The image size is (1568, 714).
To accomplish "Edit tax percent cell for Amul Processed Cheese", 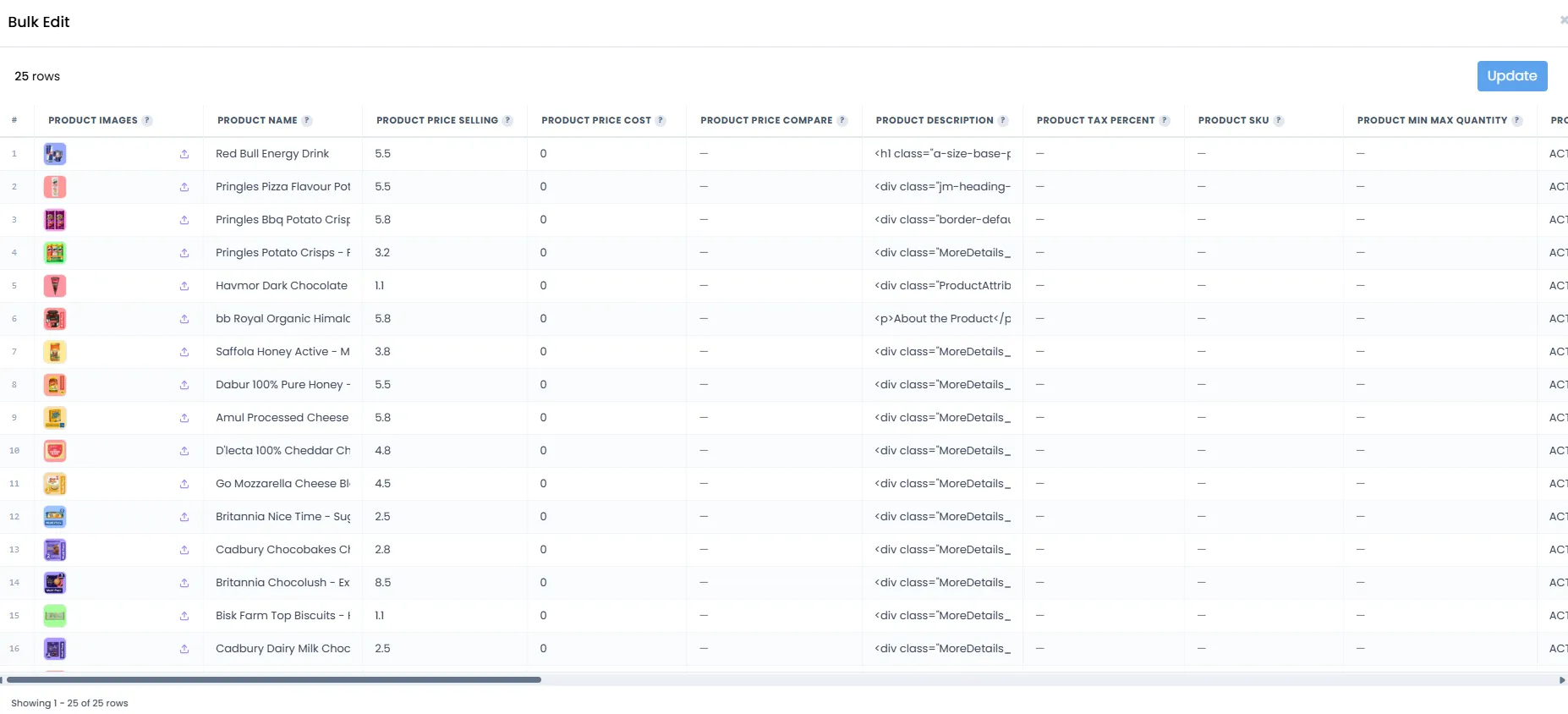I will tap(1104, 418).
